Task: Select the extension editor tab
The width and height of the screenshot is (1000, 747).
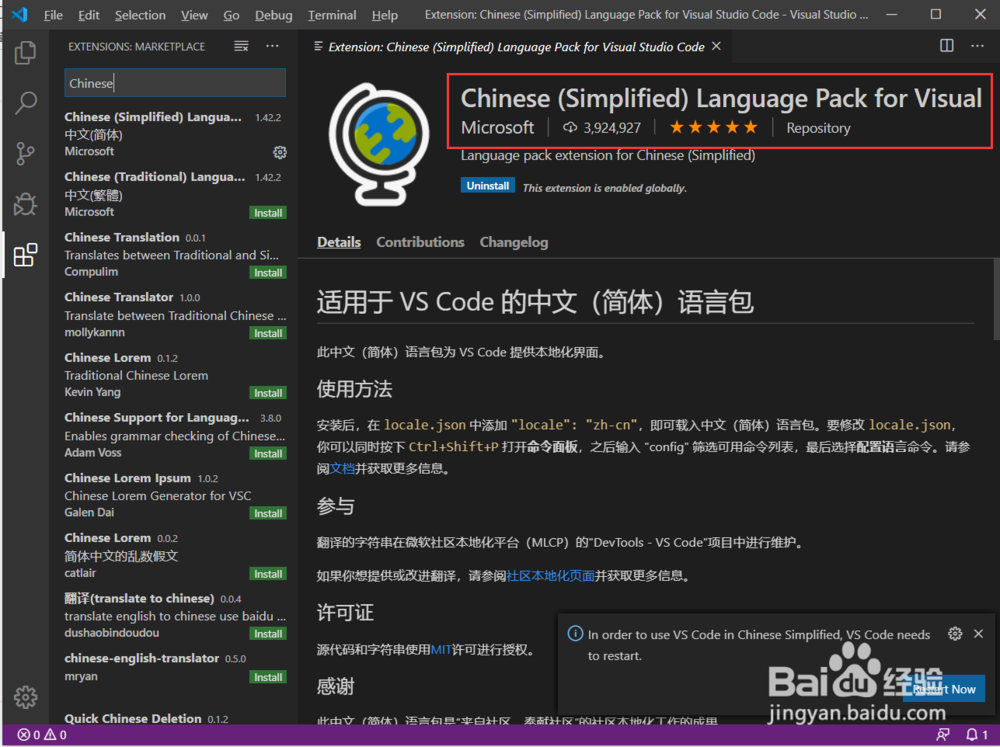Action: point(515,46)
